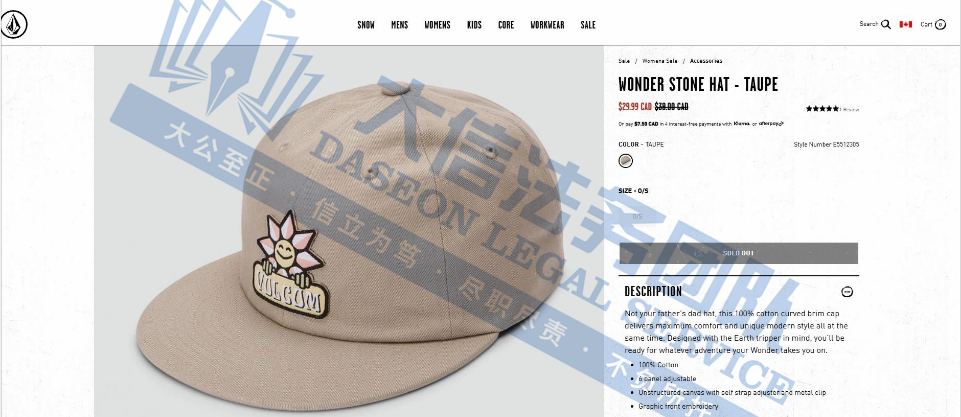This screenshot has width=961, height=417.
Task: Click the five-star rating icons
Action: (x=822, y=109)
